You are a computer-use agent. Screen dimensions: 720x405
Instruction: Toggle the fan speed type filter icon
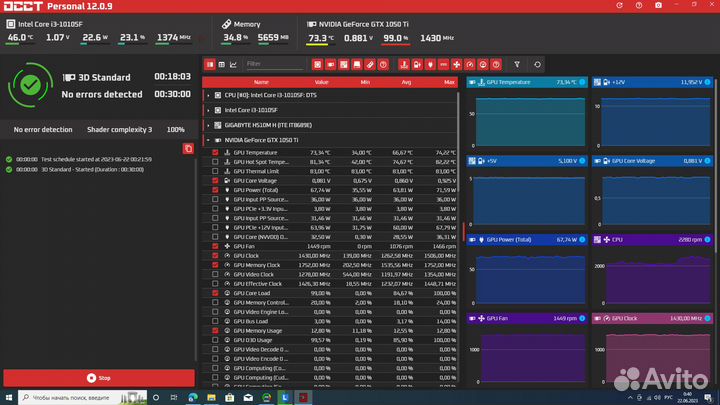456,64
